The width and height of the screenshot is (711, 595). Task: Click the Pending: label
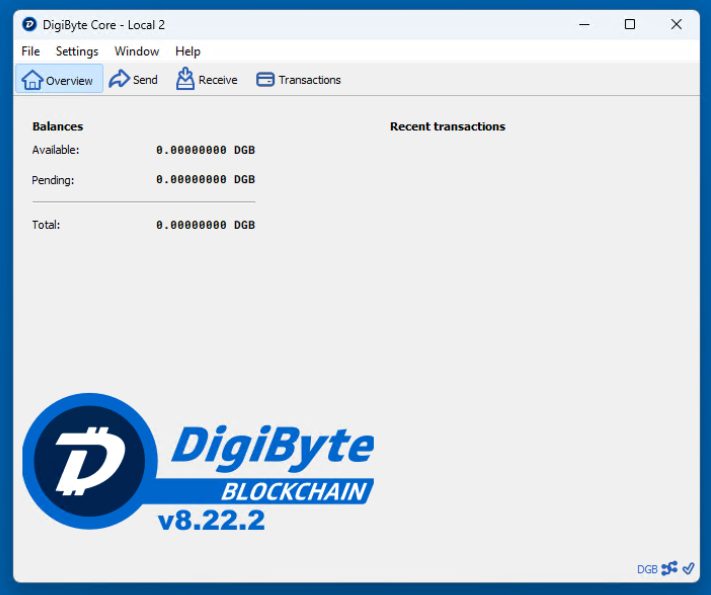coord(53,180)
